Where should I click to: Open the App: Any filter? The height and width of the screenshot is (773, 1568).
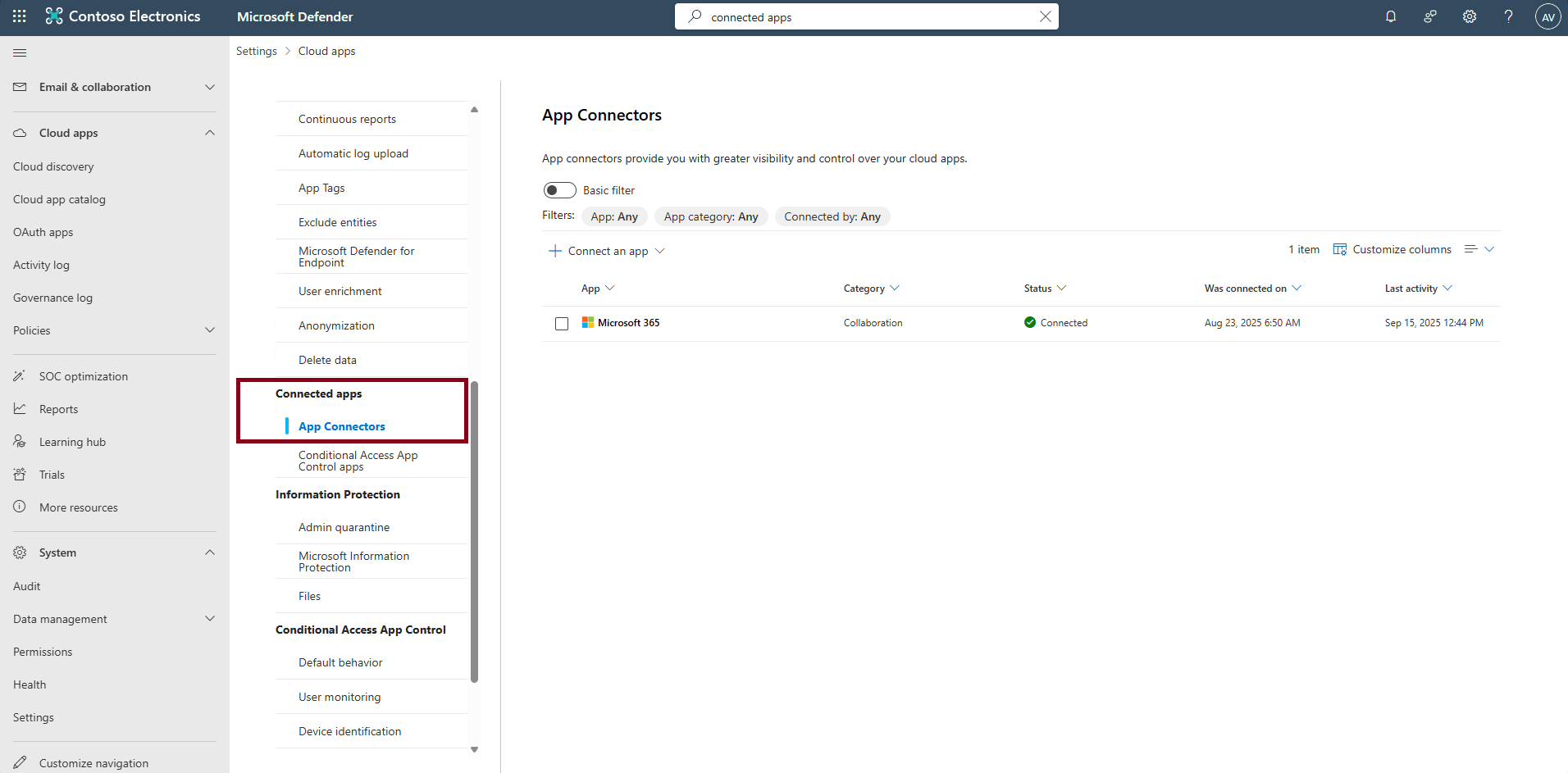point(614,216)
